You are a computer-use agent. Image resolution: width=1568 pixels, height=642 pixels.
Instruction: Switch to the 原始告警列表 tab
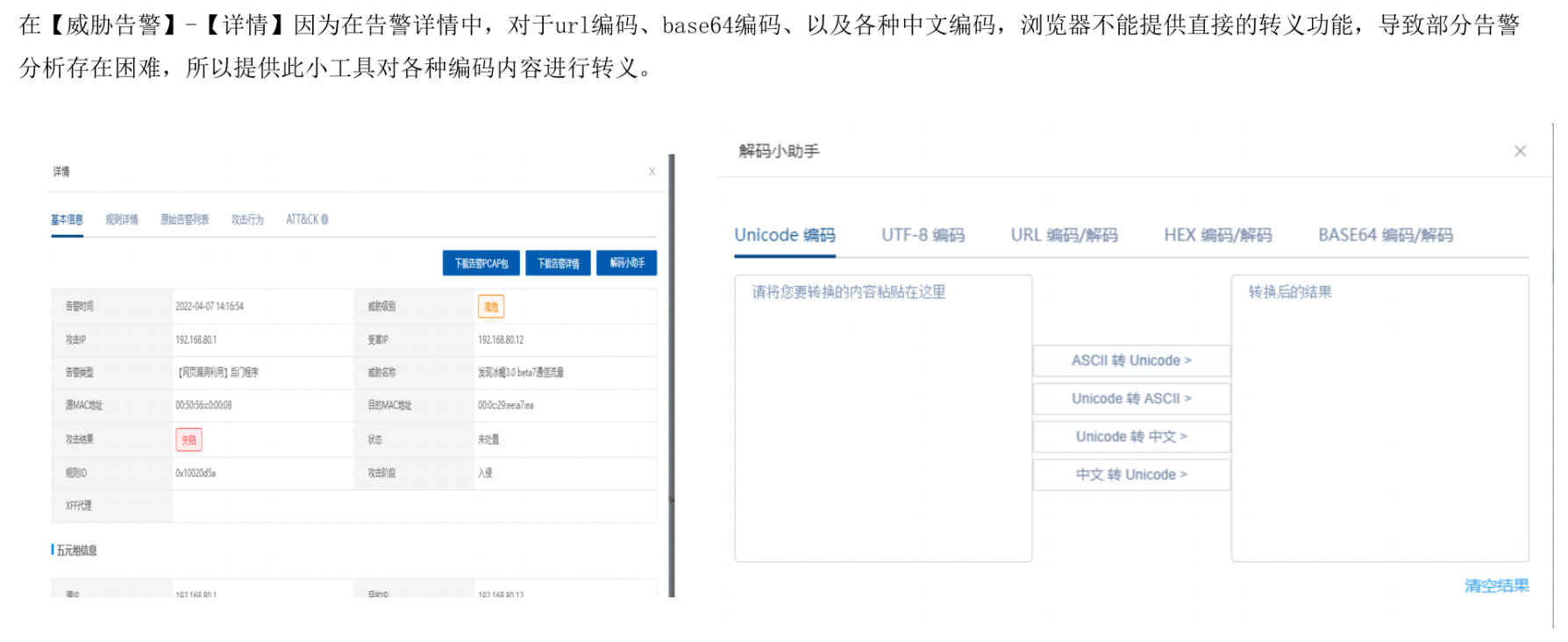pos(184,219)
